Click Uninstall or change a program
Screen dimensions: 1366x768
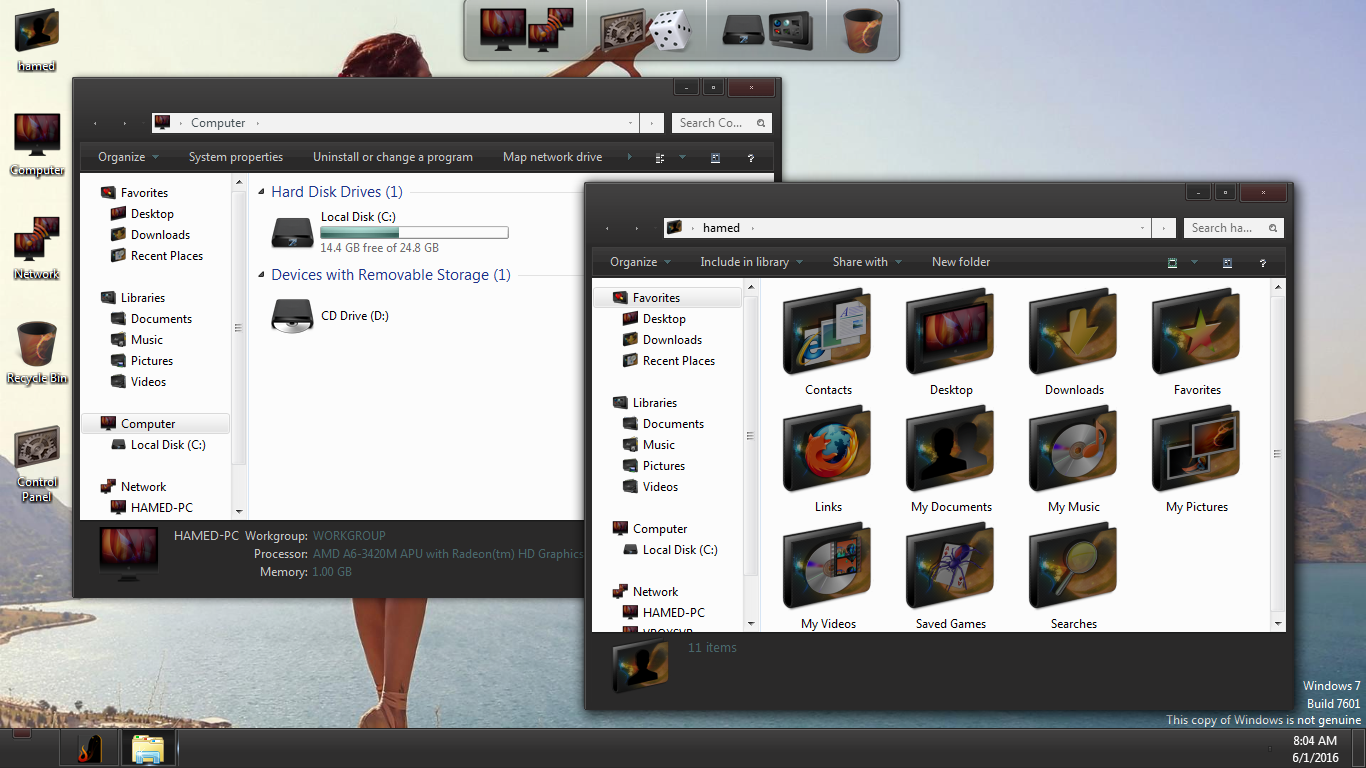[392, 157]
